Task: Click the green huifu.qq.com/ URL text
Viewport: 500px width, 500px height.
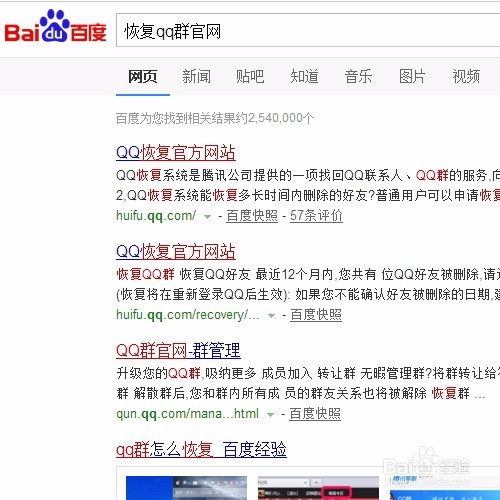Action: pyautogui.click(x=156, y=216)
